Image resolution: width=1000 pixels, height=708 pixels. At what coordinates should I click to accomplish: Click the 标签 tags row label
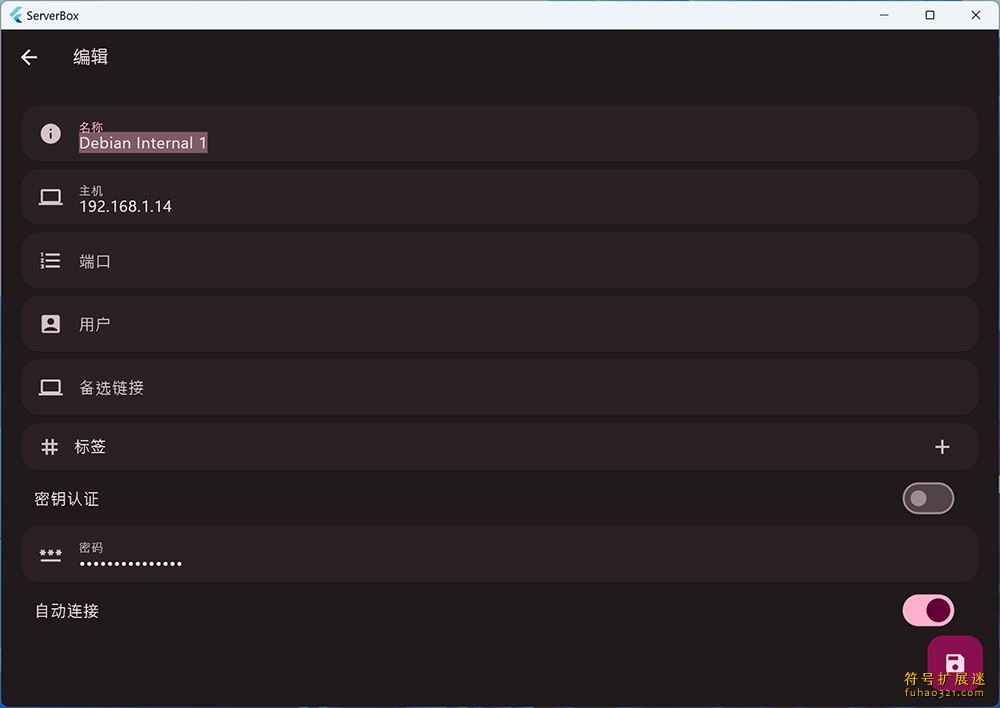coord(90,446)
